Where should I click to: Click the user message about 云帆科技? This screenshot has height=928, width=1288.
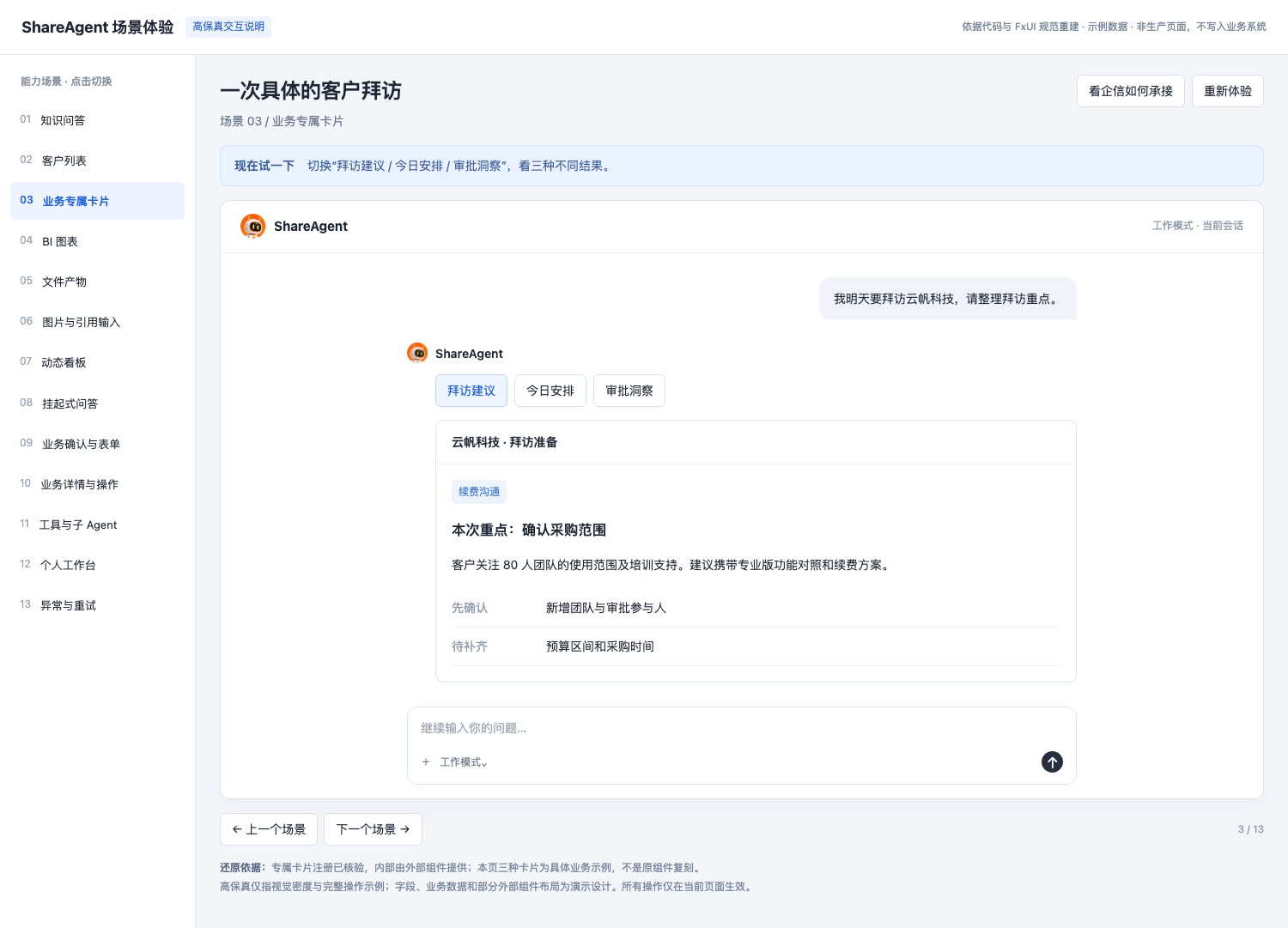point(948,299)
